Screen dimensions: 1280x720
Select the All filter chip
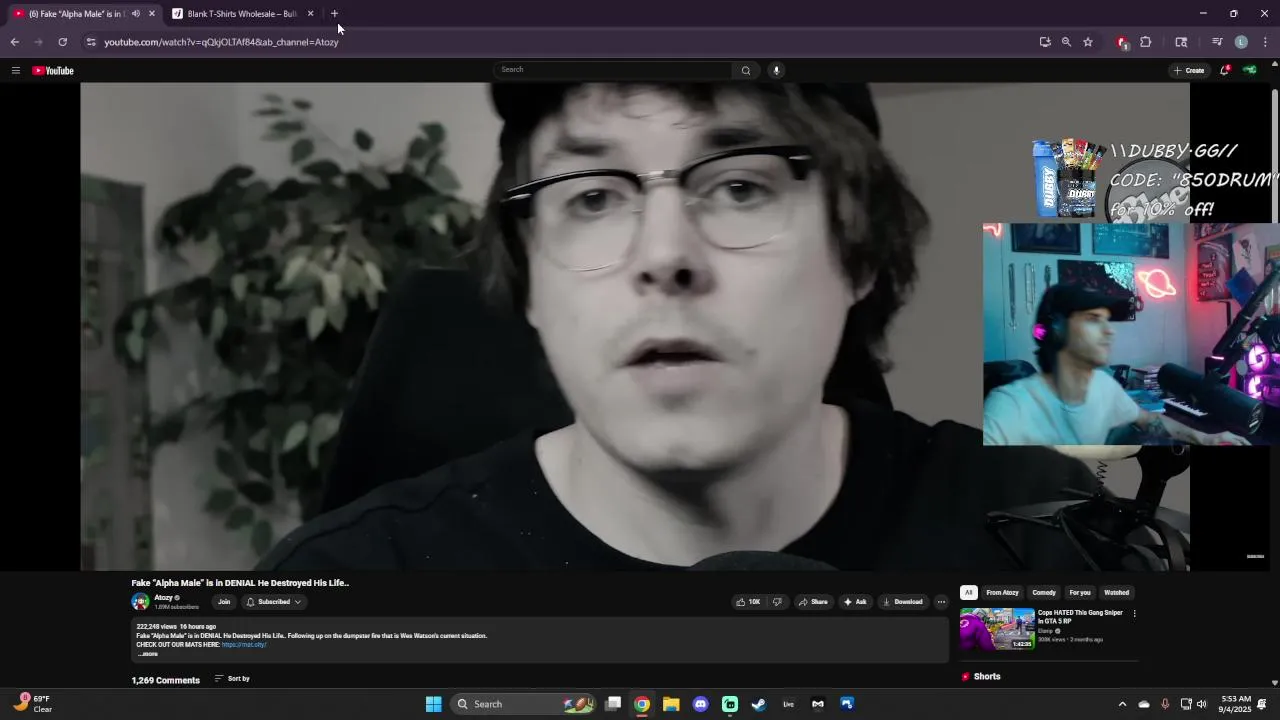point(968,593)
